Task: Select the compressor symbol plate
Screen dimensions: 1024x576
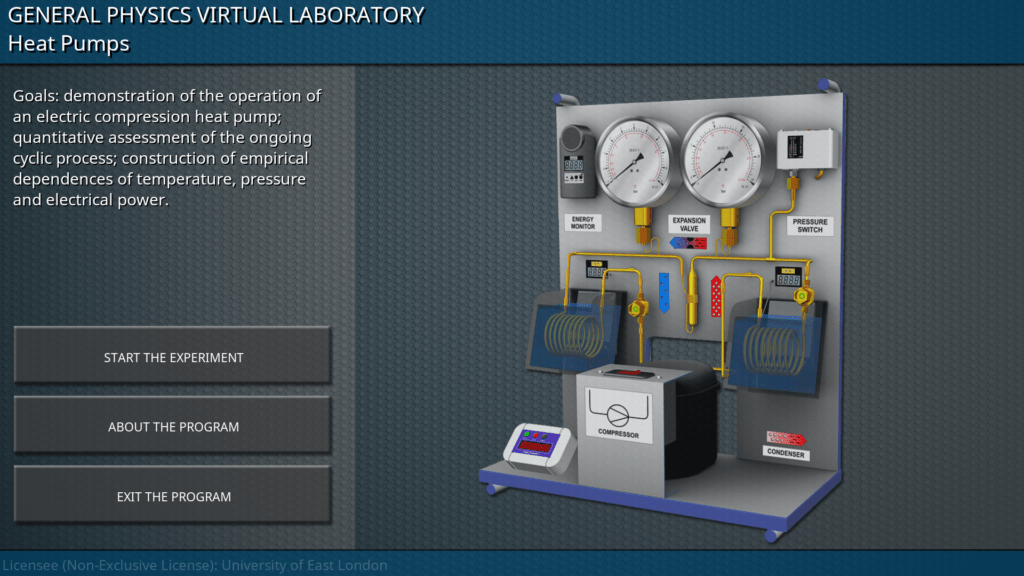Action: [x=618, y=413]
